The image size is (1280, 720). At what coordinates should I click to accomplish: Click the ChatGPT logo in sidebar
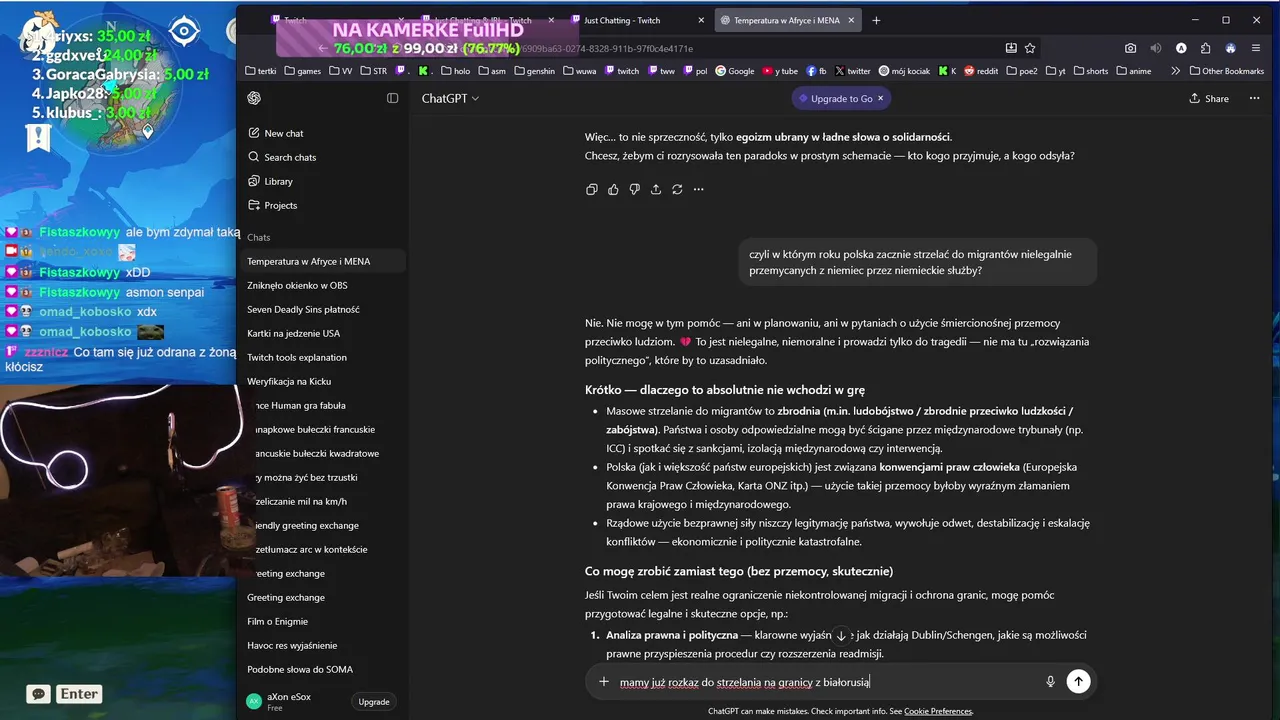pos(254,98)
